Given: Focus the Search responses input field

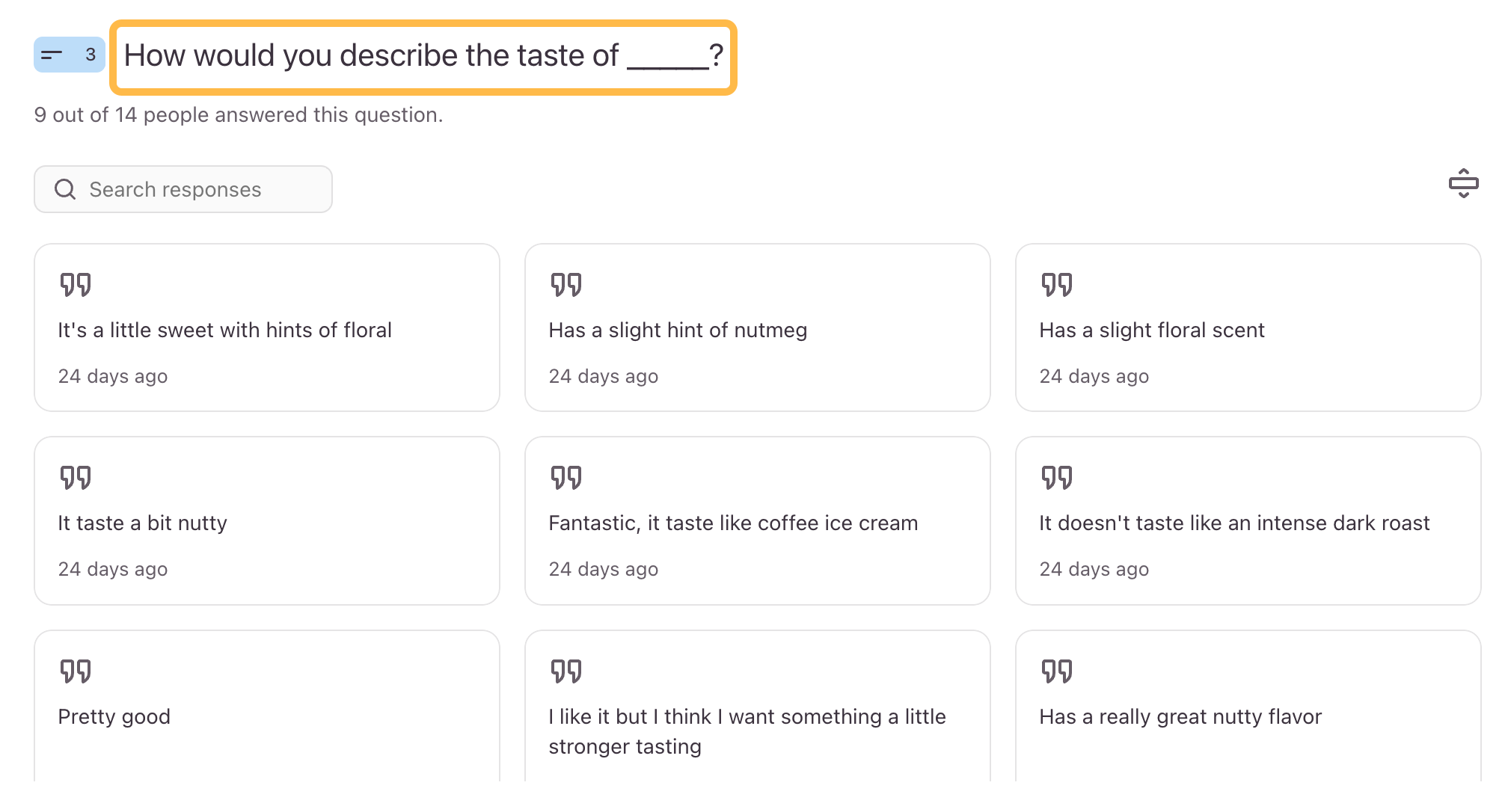Looking at the screenshot, I should pyautogui.click(x=194, y=189).
